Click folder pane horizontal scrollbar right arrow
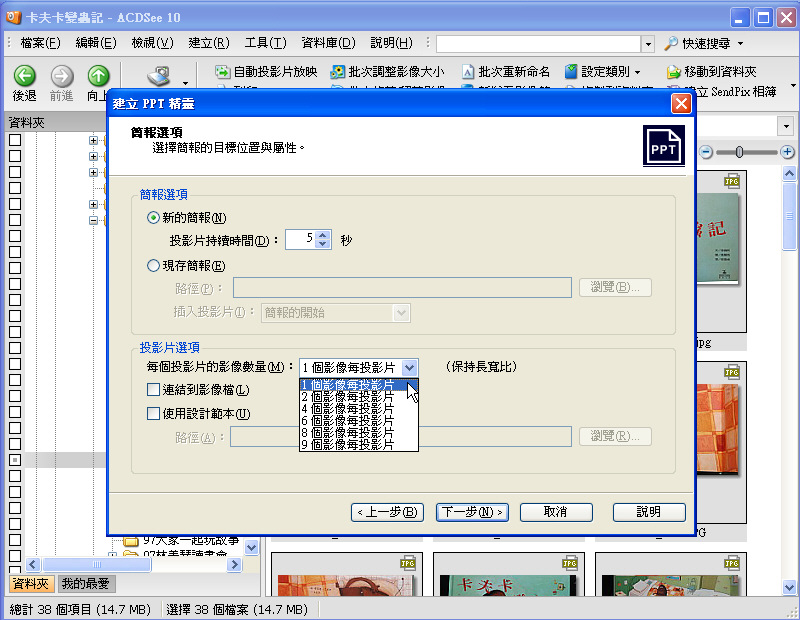The width and height of the screenshot is (800, 620). [x=235, y=564]
